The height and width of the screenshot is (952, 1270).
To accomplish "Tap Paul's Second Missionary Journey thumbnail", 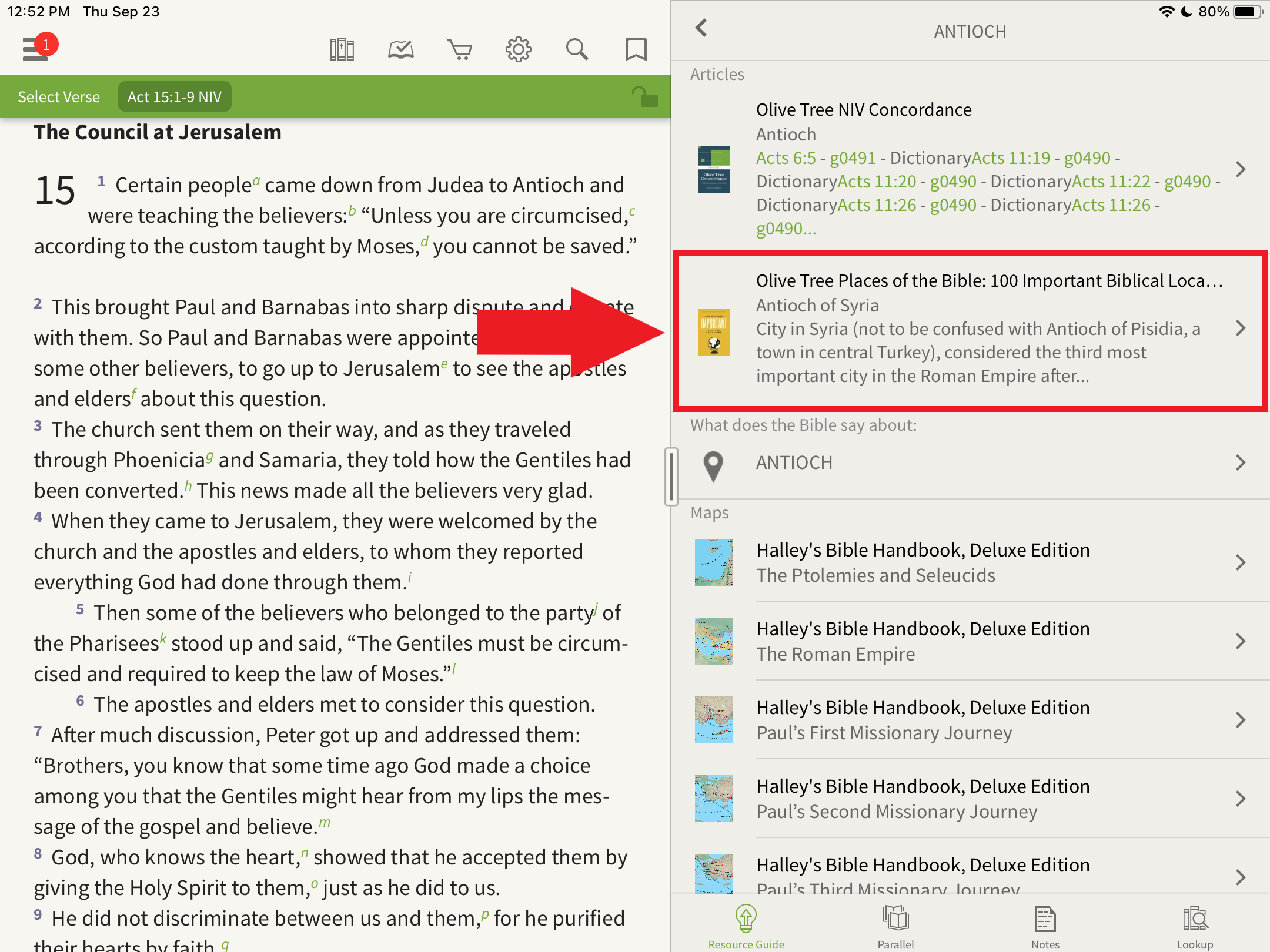I will point(714,799).
